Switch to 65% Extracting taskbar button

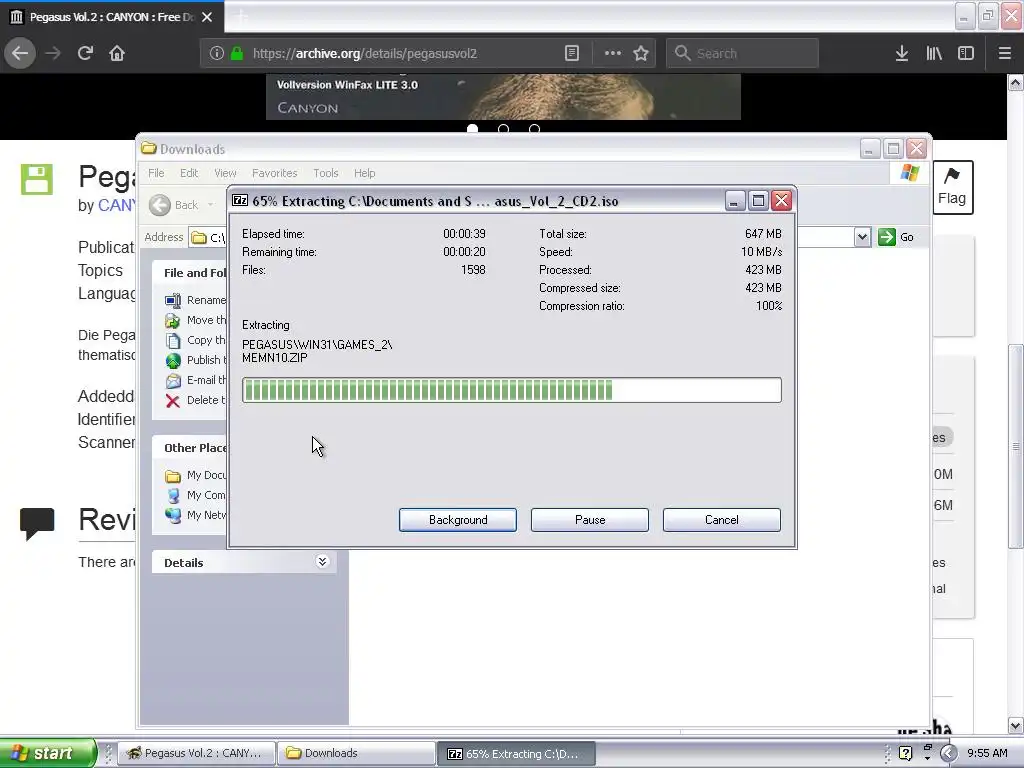(516, 753)
